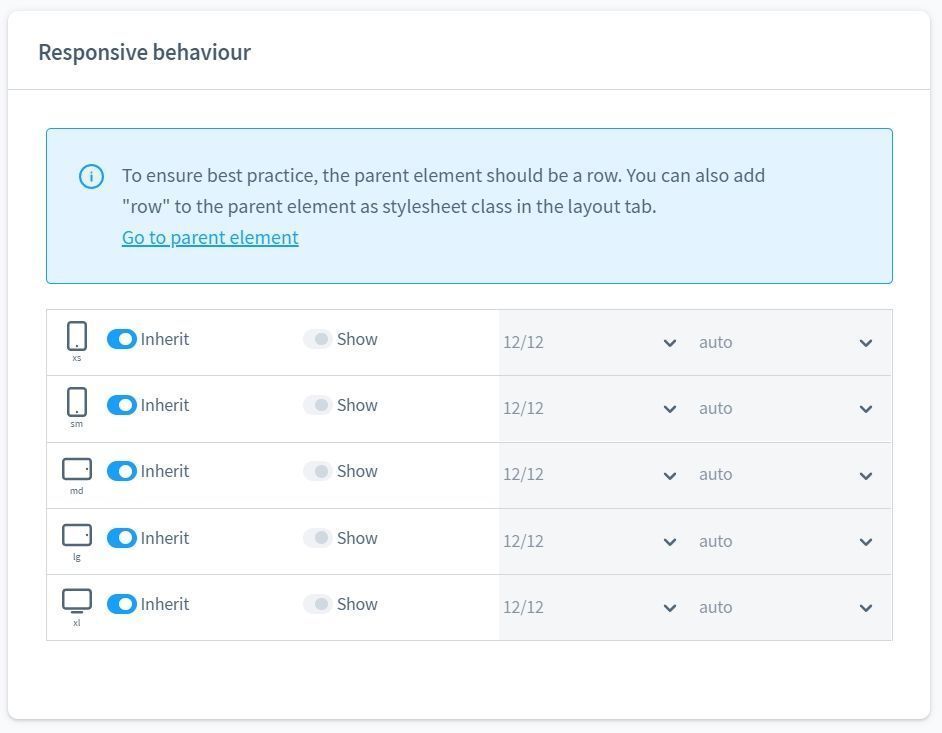Screen dimensions: 942x733
Task: Click the xs phone device icon
Action: (77, 336)
